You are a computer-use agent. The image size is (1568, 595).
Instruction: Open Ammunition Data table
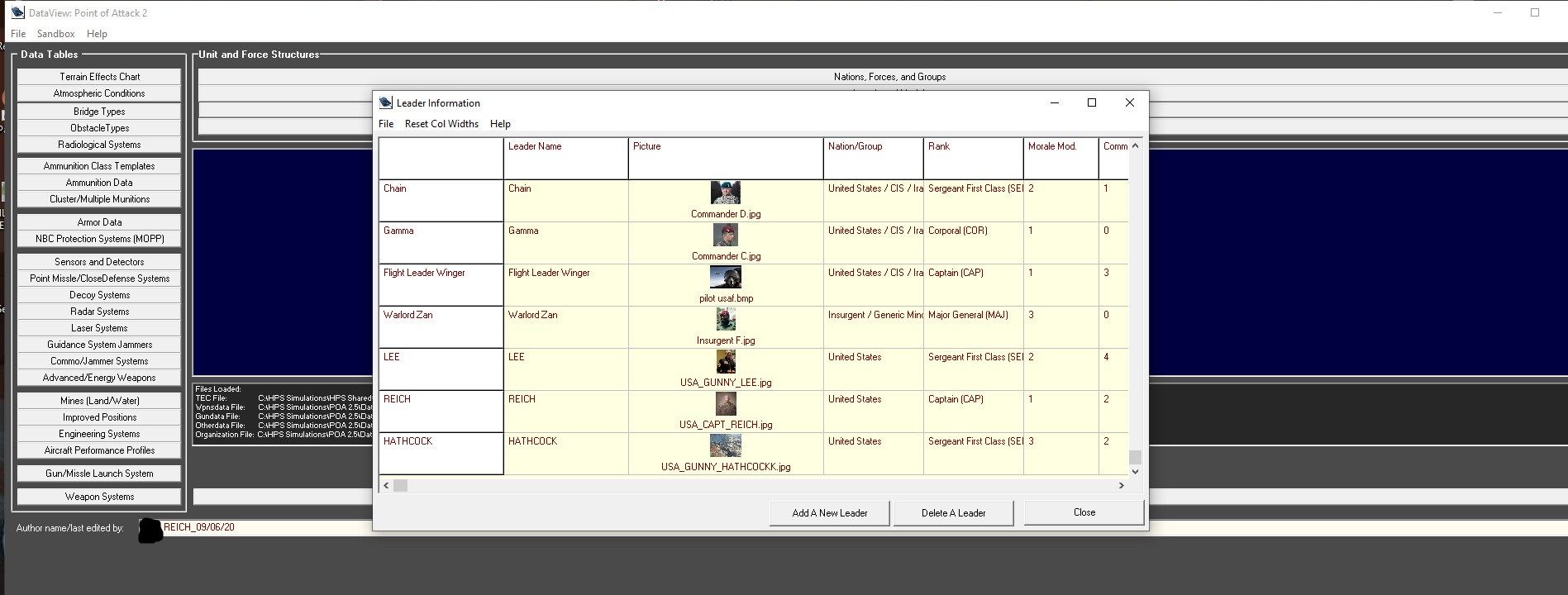click(x=99, y=183)
